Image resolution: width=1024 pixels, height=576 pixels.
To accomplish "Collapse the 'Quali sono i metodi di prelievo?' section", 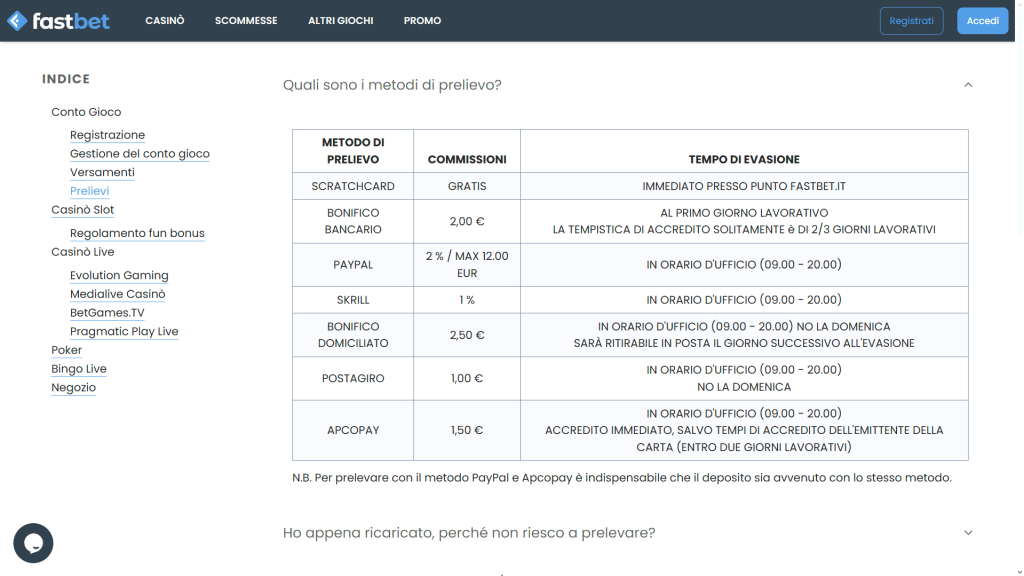I will 967,85.
